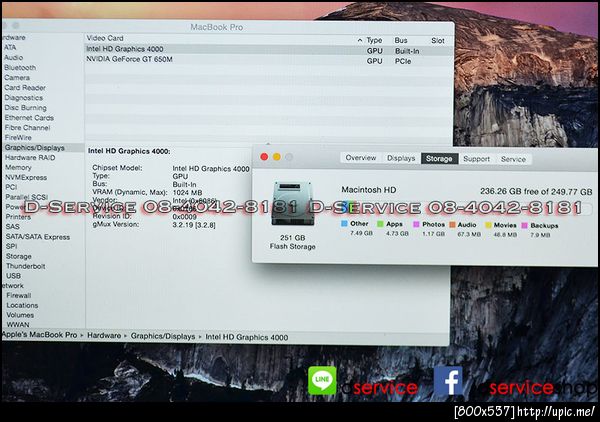600x422 pixels.
Task: Click the magenta Backups storage swatch
Action: click(525, 226)
